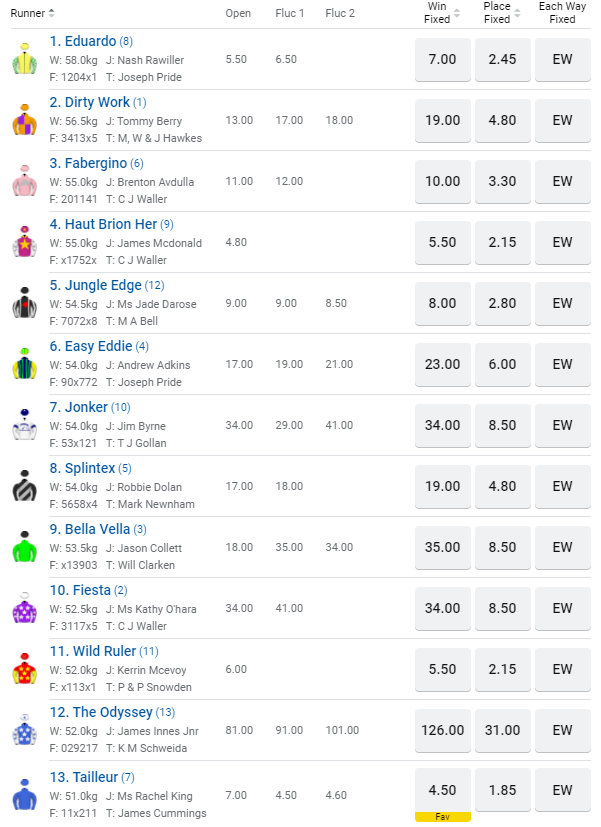This screenshot has height=827, width=601.
Task: Sort by the Win Fixed column arrows
Action: pos(457,13)
